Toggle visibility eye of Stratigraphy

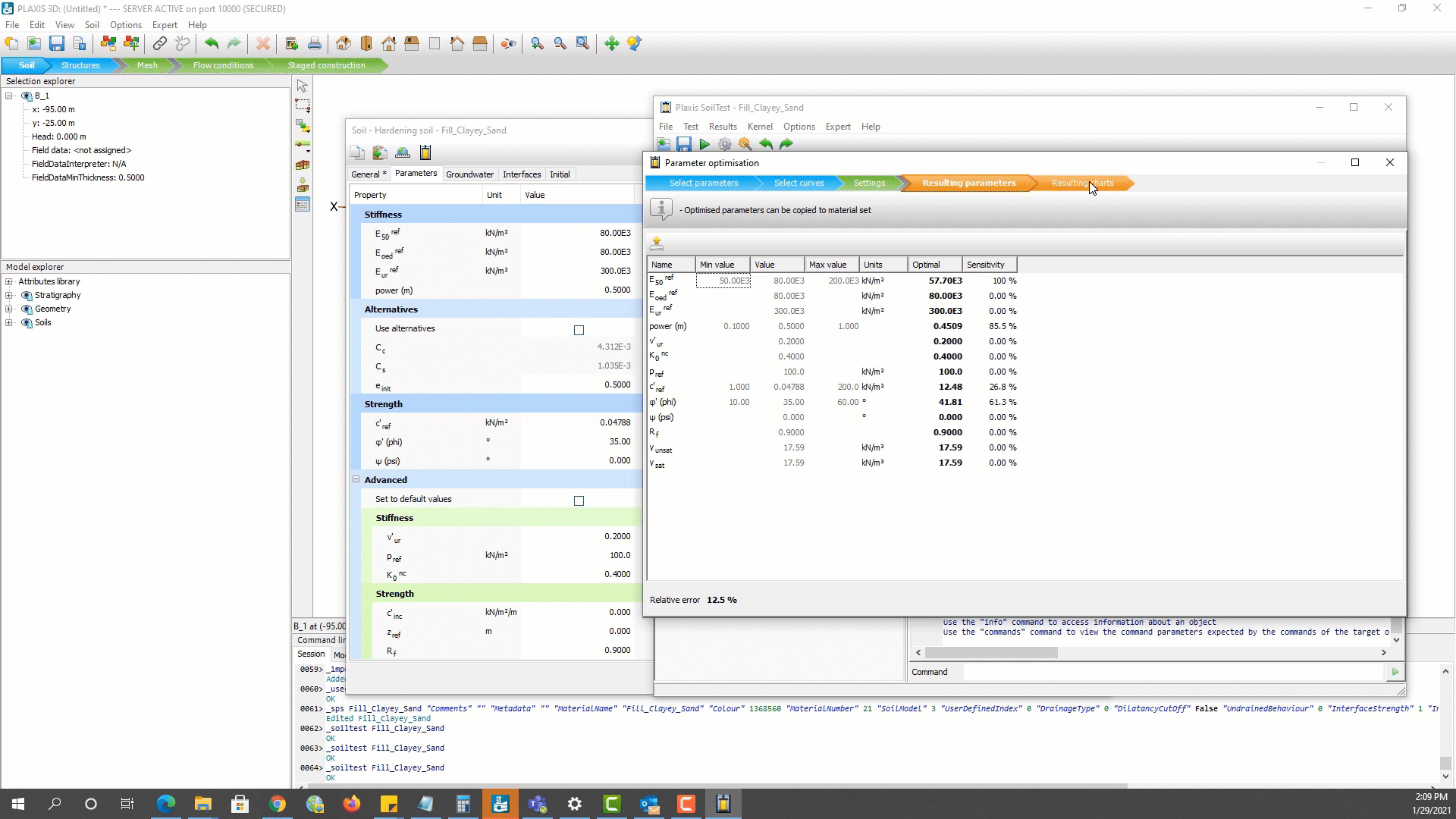pos(27,296)
